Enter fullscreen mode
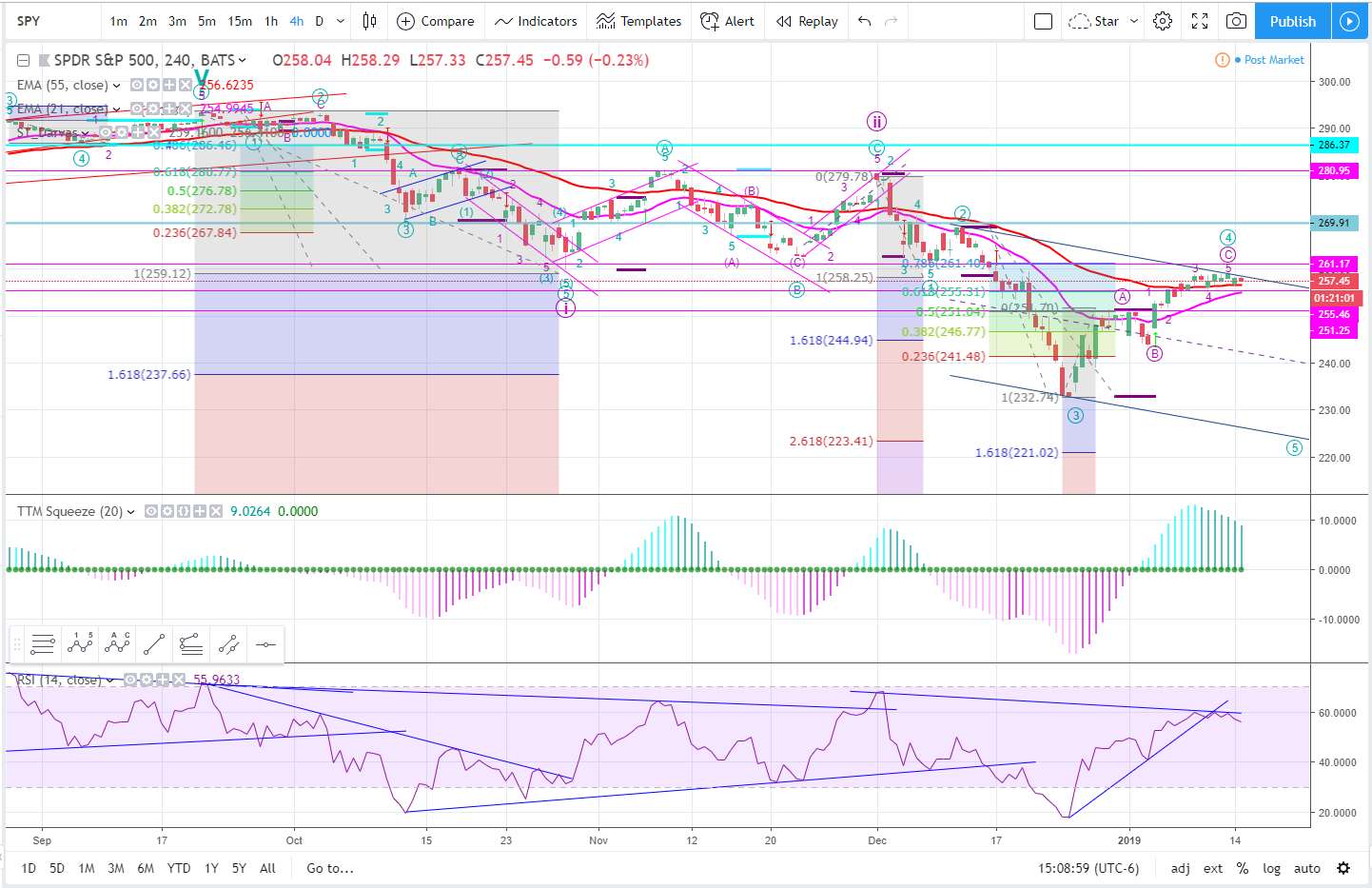Viewport: 1372px width, 888px height. coord(1200,21)
